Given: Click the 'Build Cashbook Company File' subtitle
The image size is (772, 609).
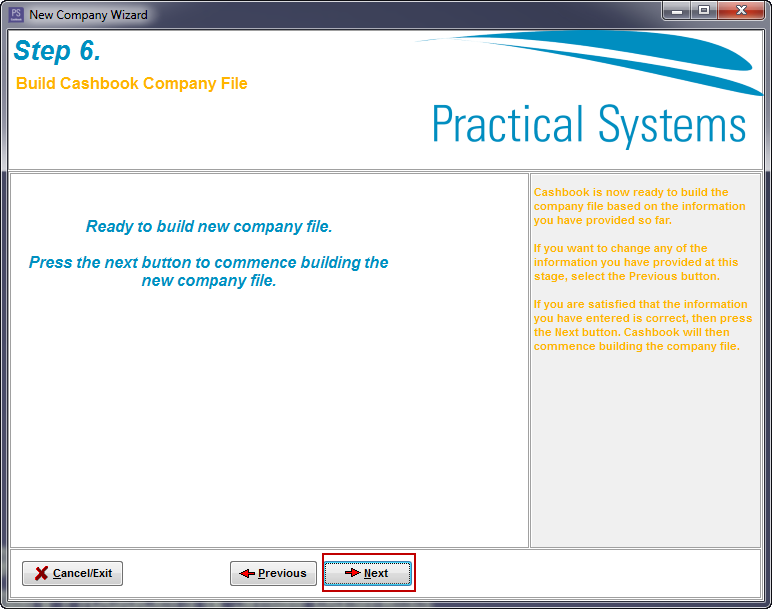Looking at the screenshot, I should pyautogui.click(x=131, y=83).
